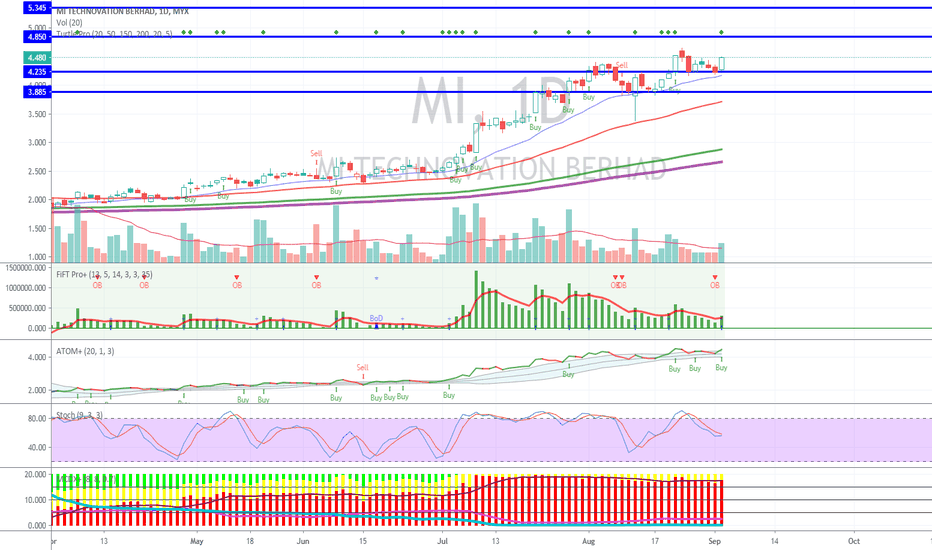Select the last volume bar on the right
Image resolution: width=932 pixels, height=550 pixels.
click(722, 253)
